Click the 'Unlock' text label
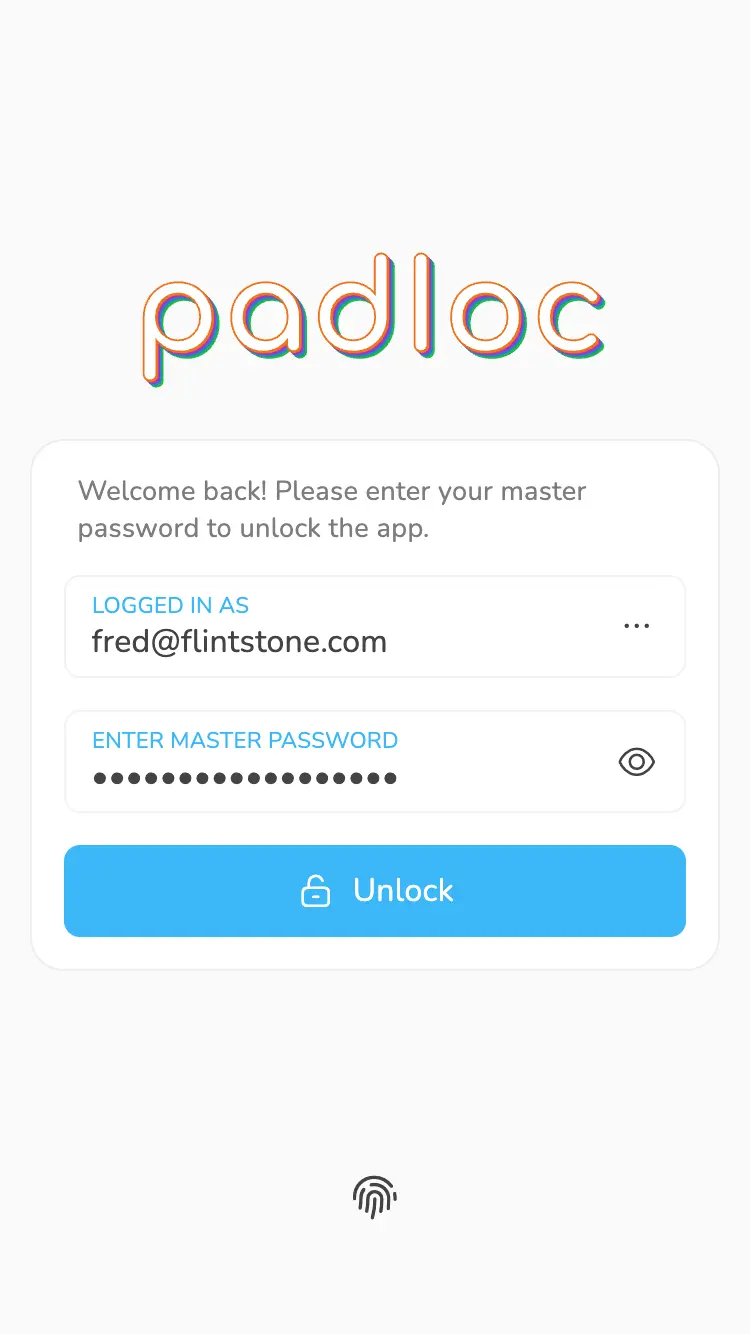 point(403,891)
